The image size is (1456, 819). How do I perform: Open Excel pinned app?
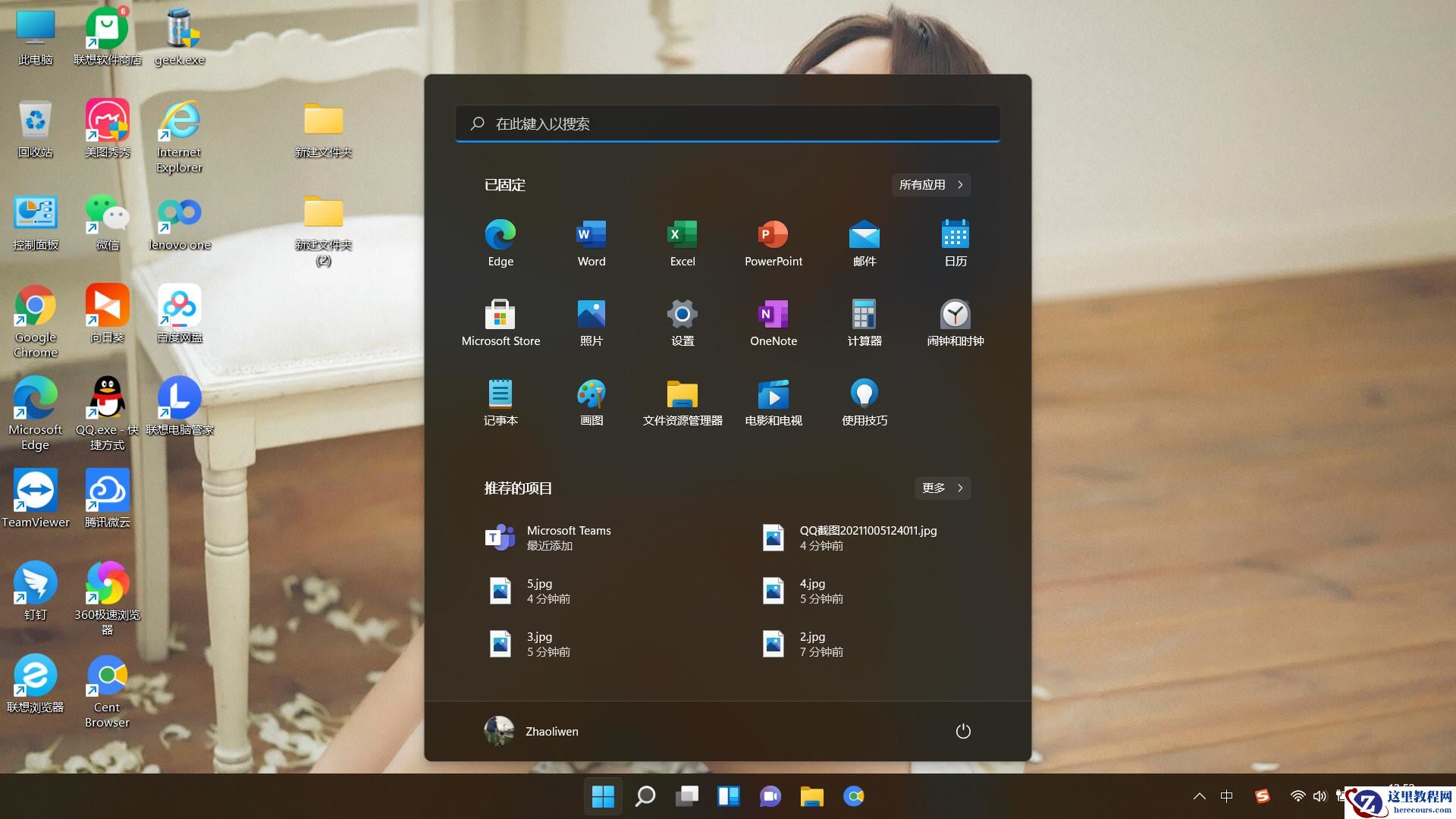682,243
